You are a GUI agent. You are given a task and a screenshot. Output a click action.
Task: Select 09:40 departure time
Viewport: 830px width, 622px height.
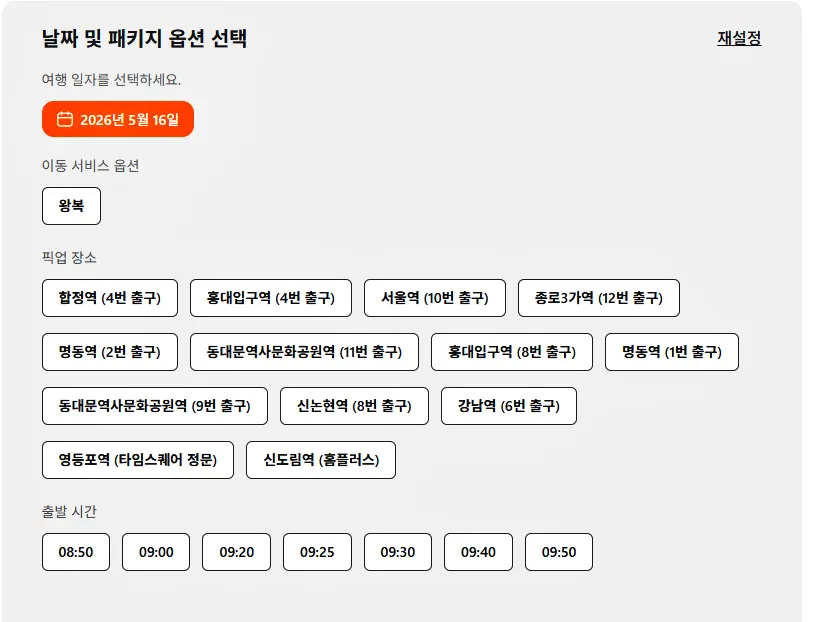(x=478, y=552)
